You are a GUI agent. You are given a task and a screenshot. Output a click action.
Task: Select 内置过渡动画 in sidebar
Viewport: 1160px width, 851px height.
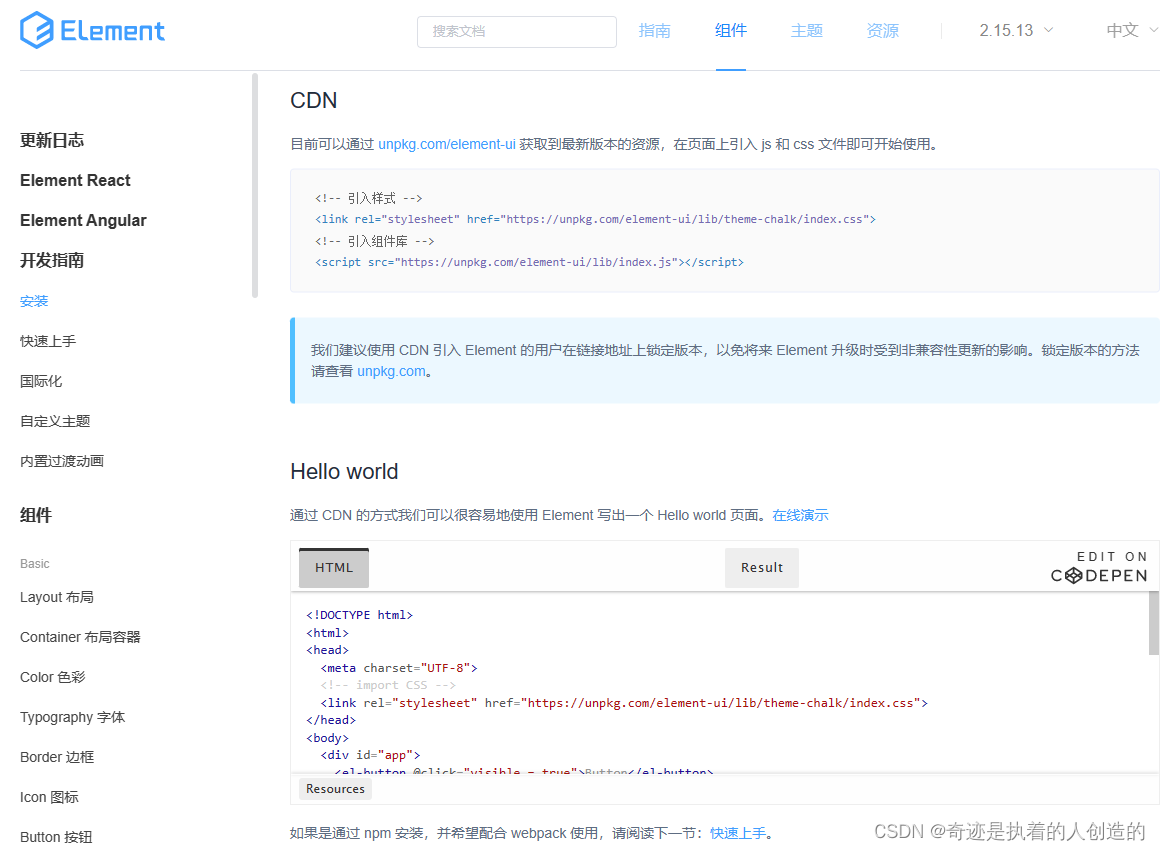[x=61, y=461]
